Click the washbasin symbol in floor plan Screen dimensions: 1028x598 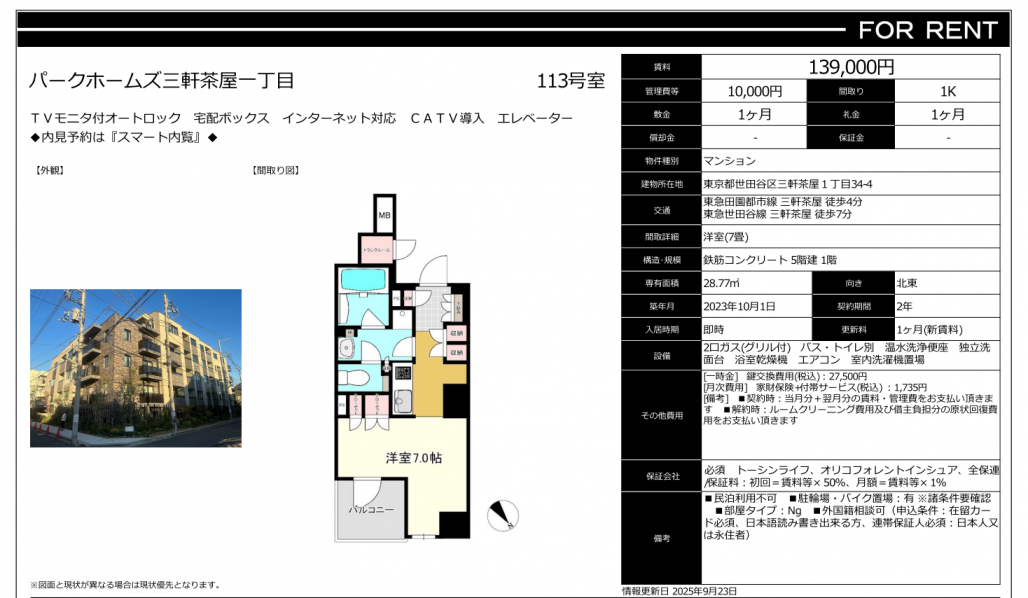coord(346,347)
